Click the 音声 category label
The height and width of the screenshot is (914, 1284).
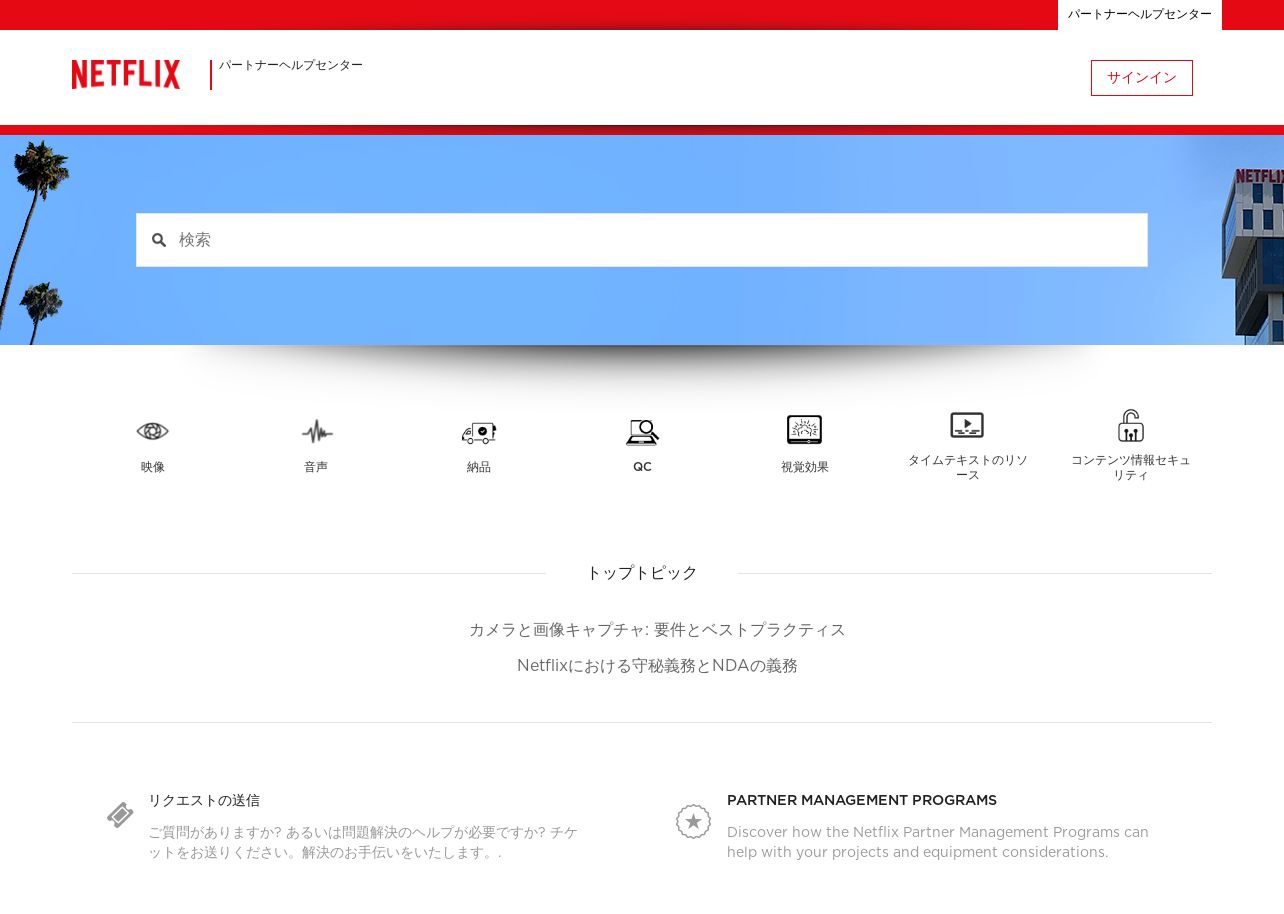tap(316, 467)
